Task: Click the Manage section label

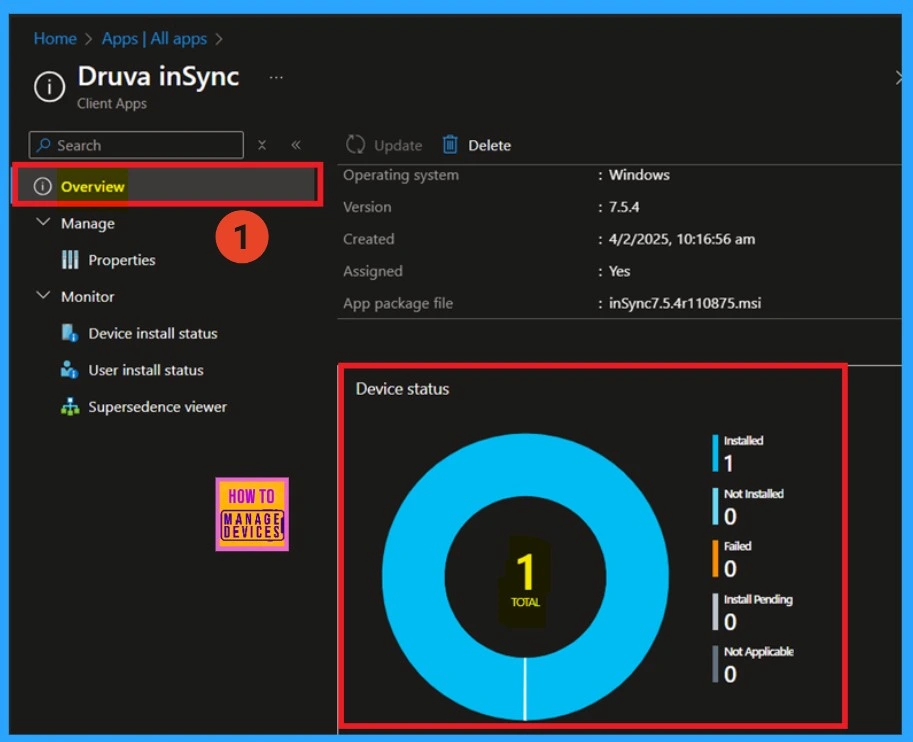Action: tap(88, 224)
